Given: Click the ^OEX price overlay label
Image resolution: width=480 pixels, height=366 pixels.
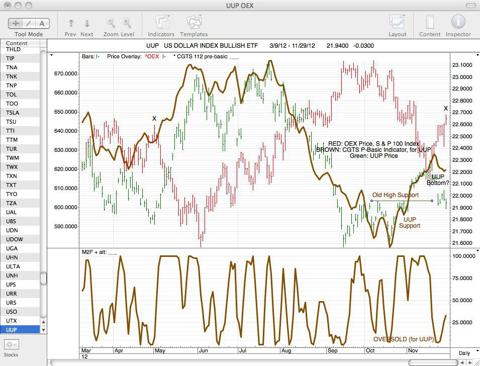Looking at the screenshot, I should [152, 56].
